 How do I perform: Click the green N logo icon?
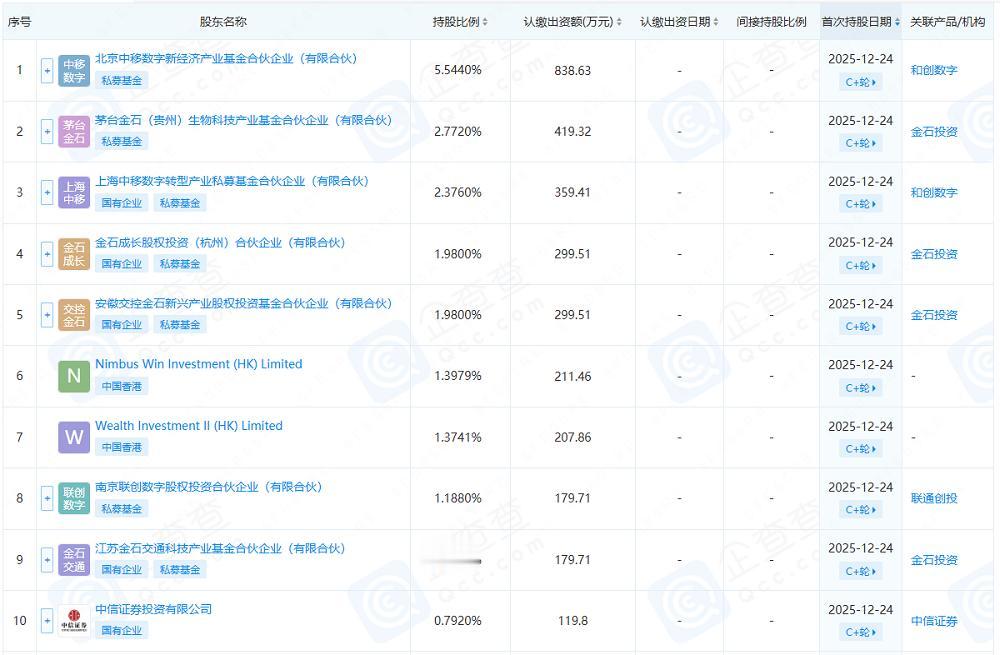(74, 376)
